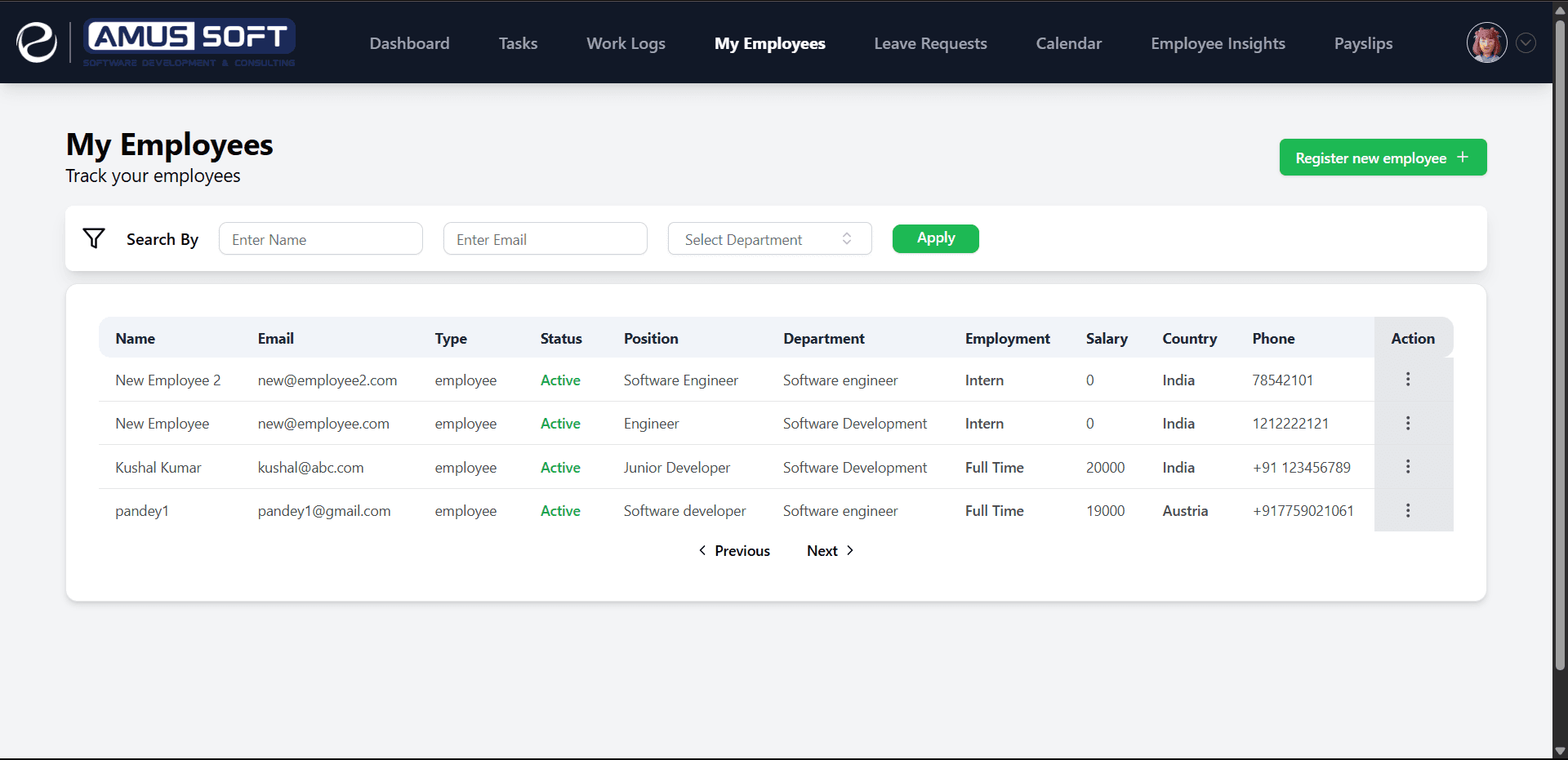Click the Search By label

coord(162,239)
